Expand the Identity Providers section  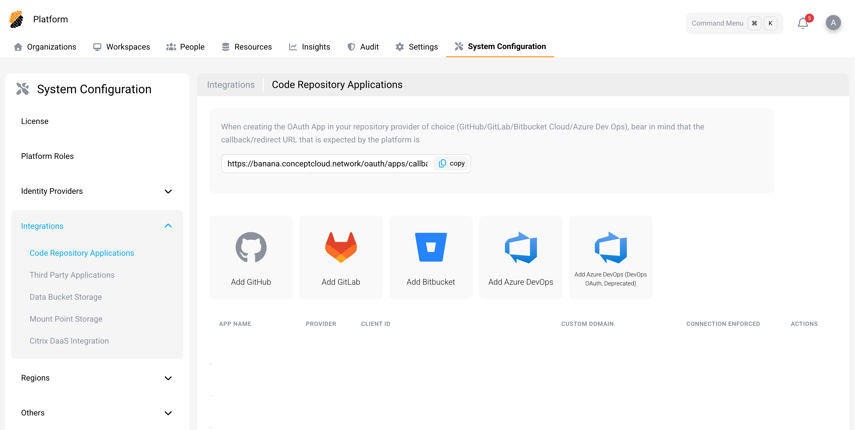point(168,191)
